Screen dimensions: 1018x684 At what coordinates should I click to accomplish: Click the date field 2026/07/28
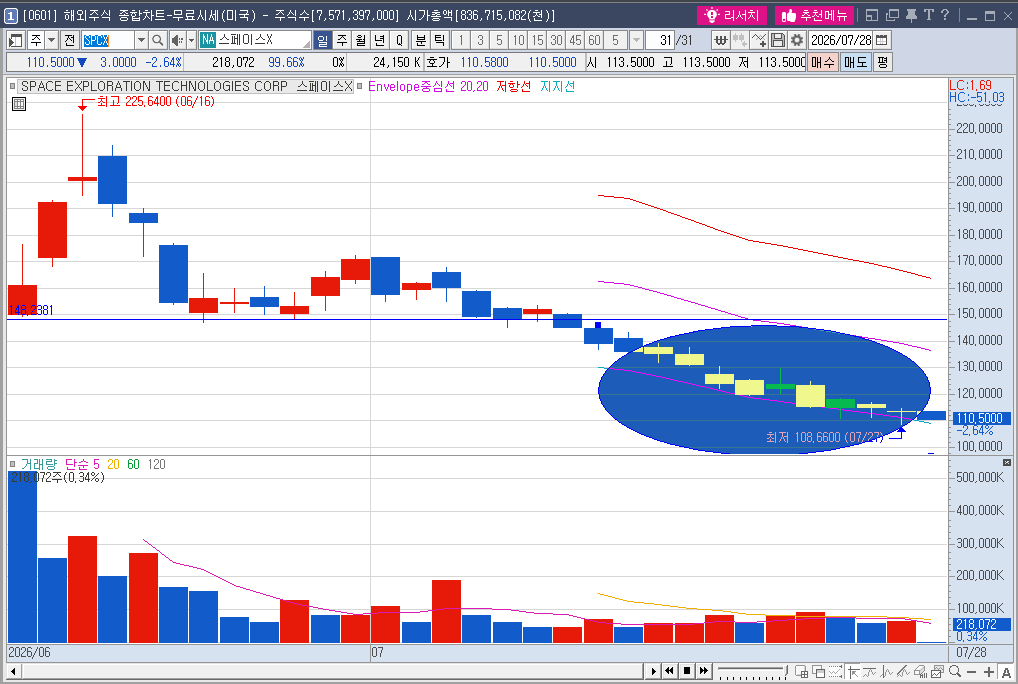coord(841,40)
